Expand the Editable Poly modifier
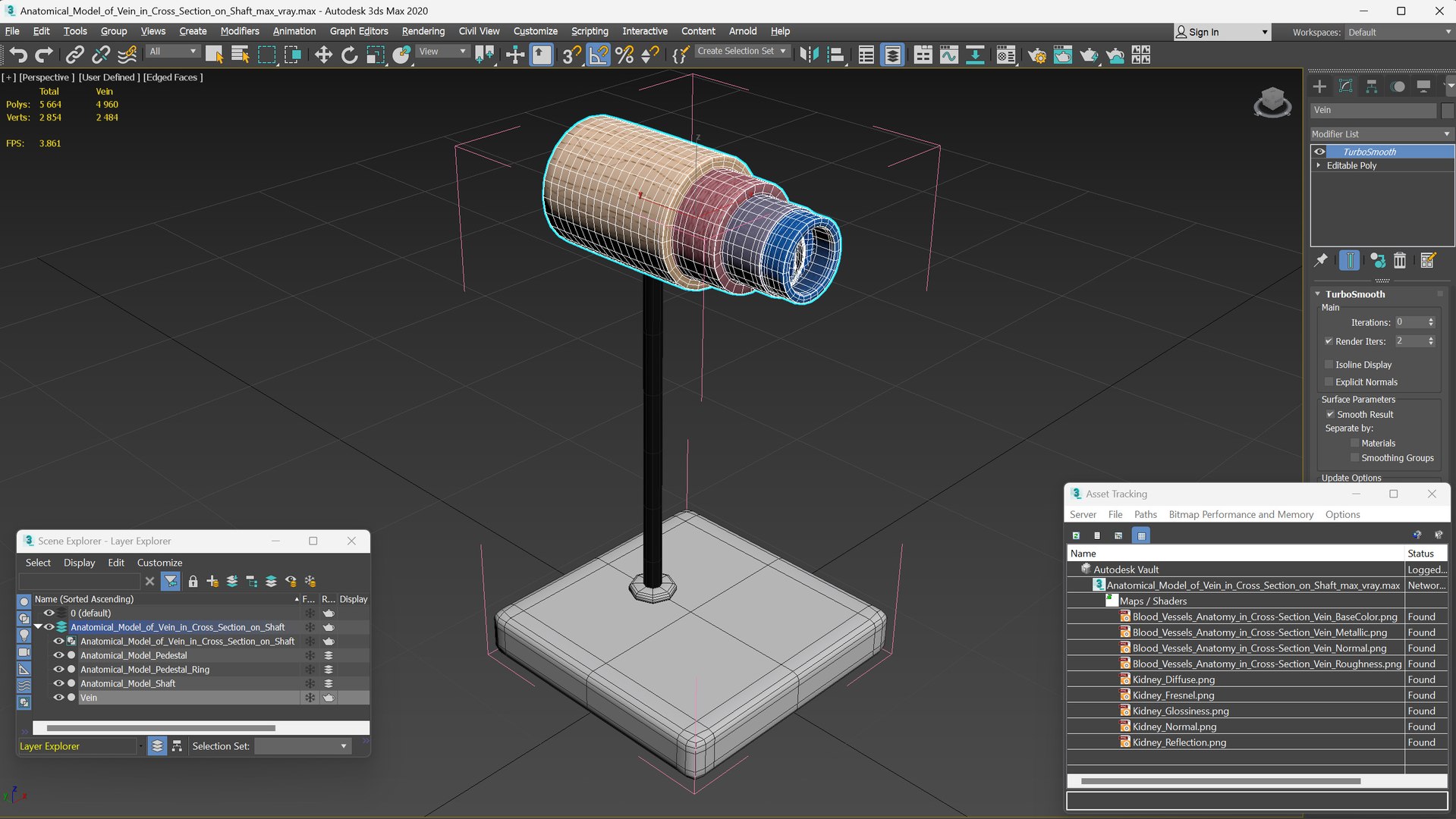The image size is (1456, 819). tap(1319, 165)
